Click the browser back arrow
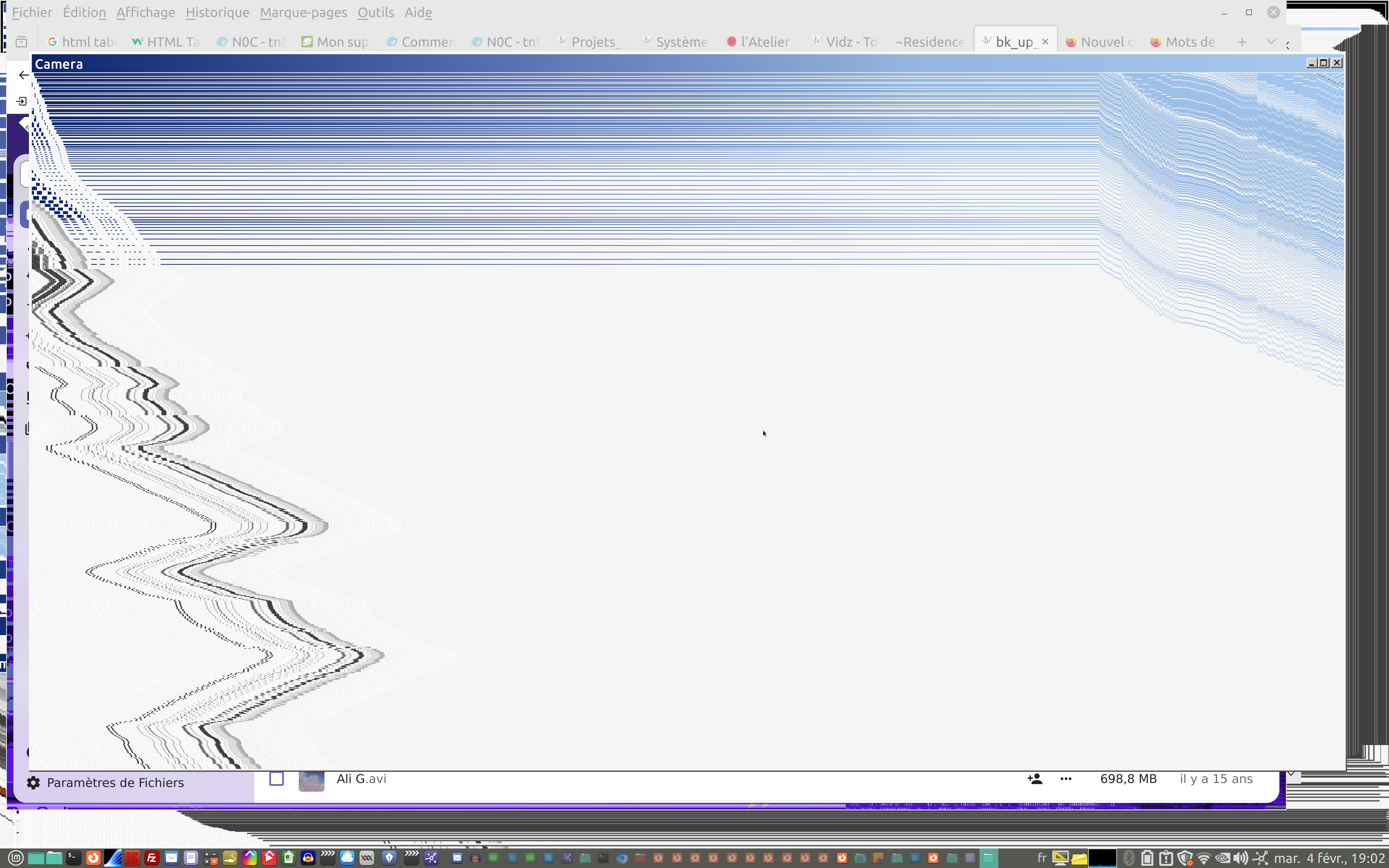This screenshot has height=868, width=1389. coord(24,75)
